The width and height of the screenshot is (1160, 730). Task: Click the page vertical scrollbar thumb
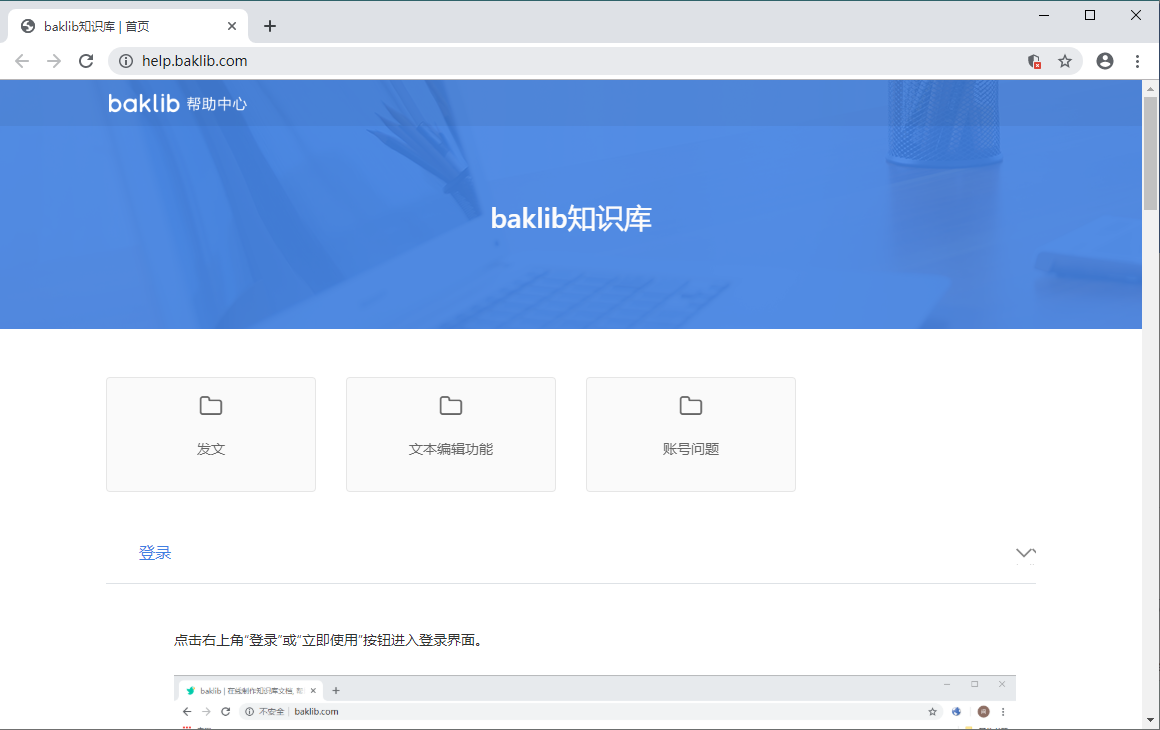click(x=1150, y=153)
